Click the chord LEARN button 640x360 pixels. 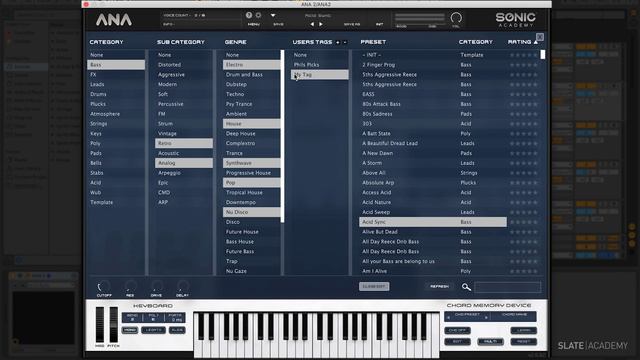[x=523, y=330]
